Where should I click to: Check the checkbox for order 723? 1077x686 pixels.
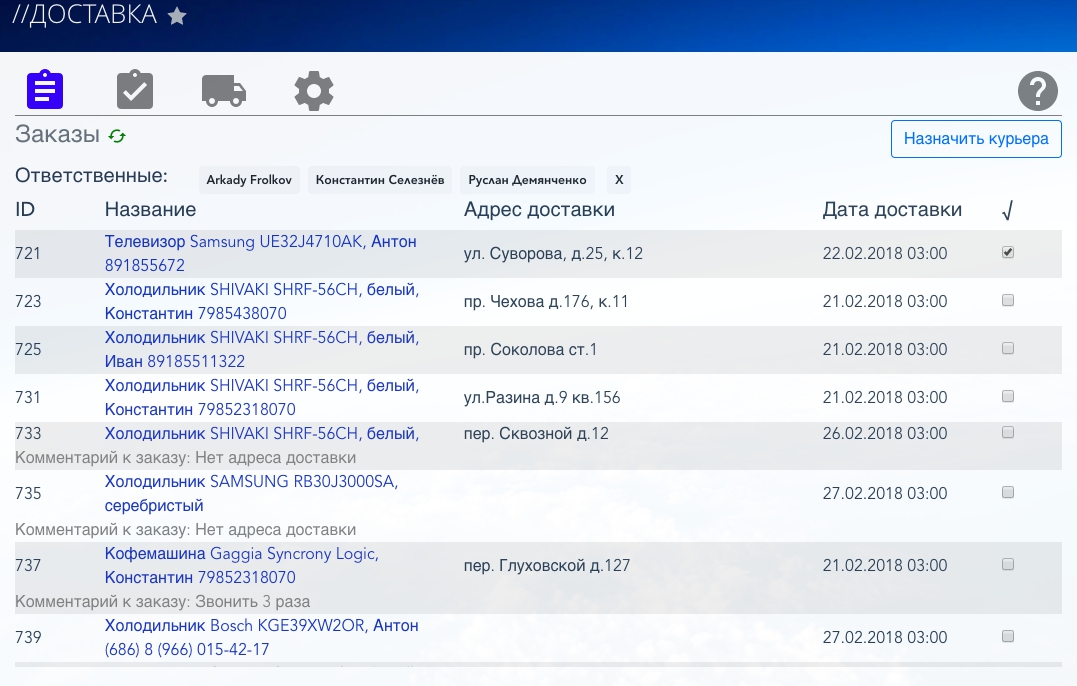(1008, 301)
